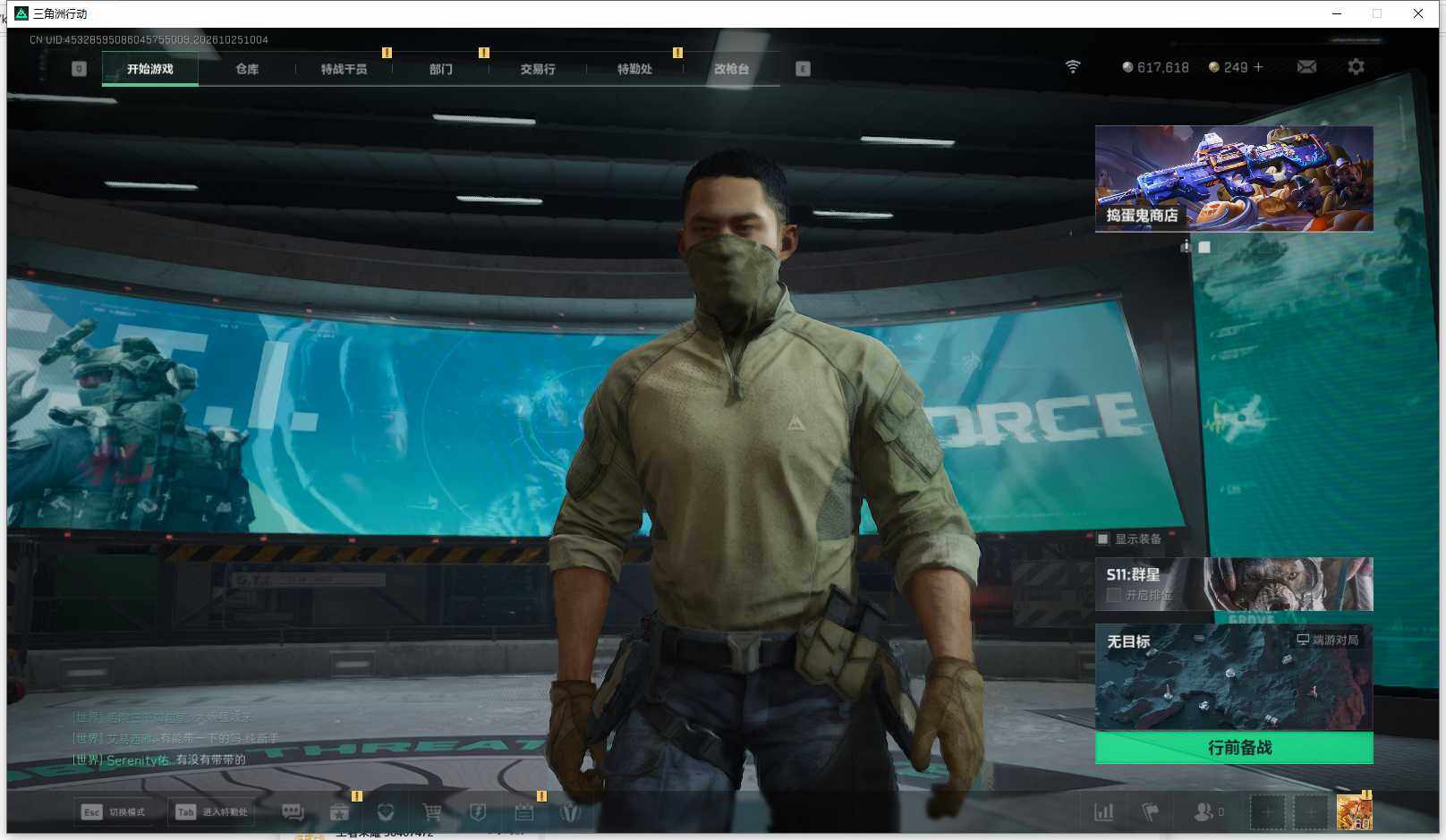
Task: Enable the 开启排位 checkbox
Action: pyautogui.click(x=1114, y=595)
